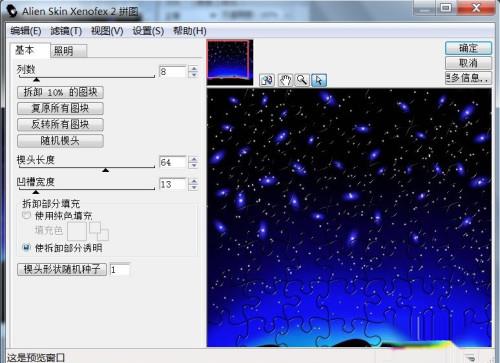500x363 pixels.
Task: Select the magnifier zoom tool
Action: tap(302, 80)
